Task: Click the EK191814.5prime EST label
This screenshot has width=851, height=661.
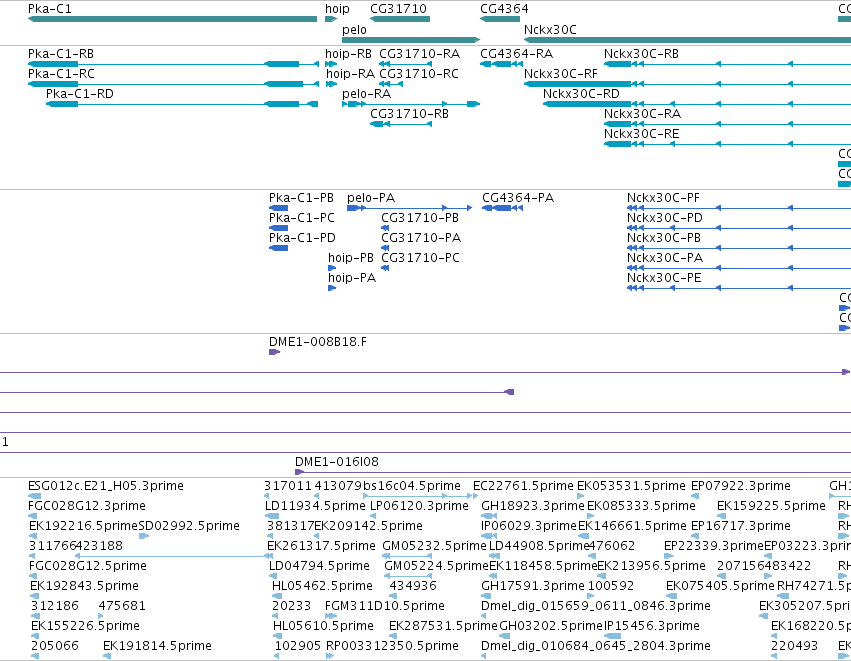Action: click(x=157, y=646)
